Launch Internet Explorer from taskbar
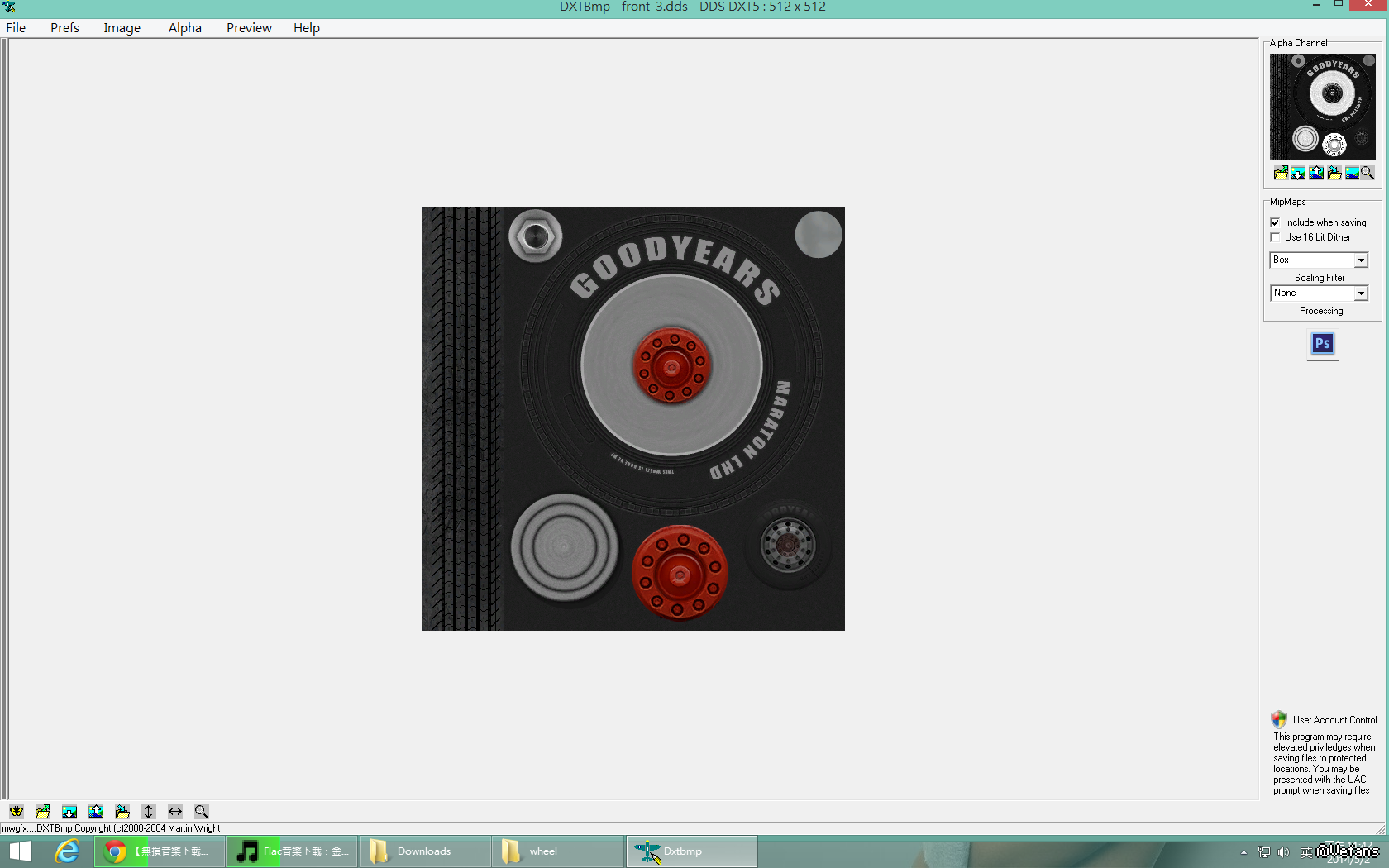The width and height of the screenshot is (1389, 868). [66, 851]
